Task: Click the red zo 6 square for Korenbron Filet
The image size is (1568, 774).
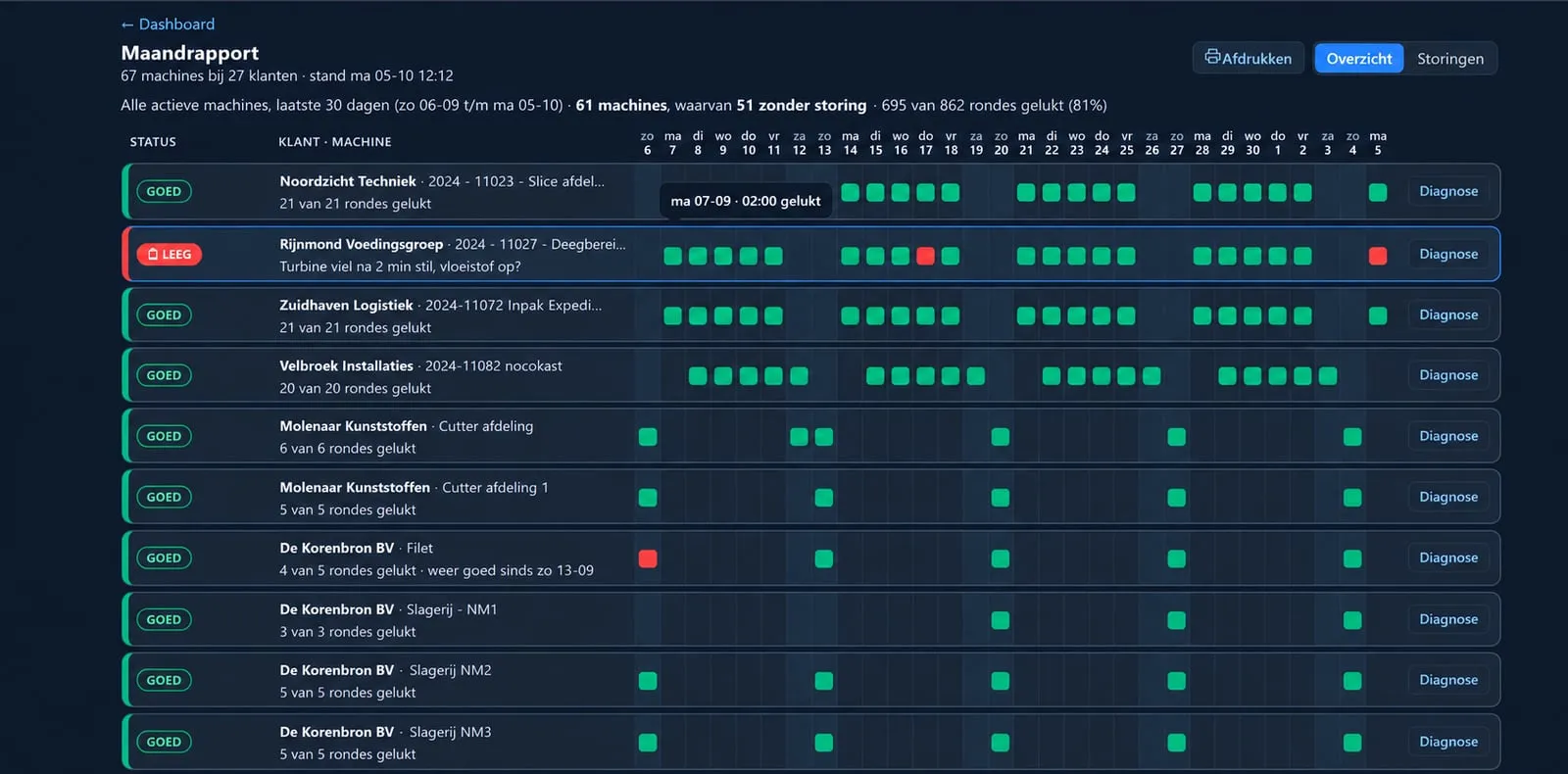Action: (x=648, y=558)
